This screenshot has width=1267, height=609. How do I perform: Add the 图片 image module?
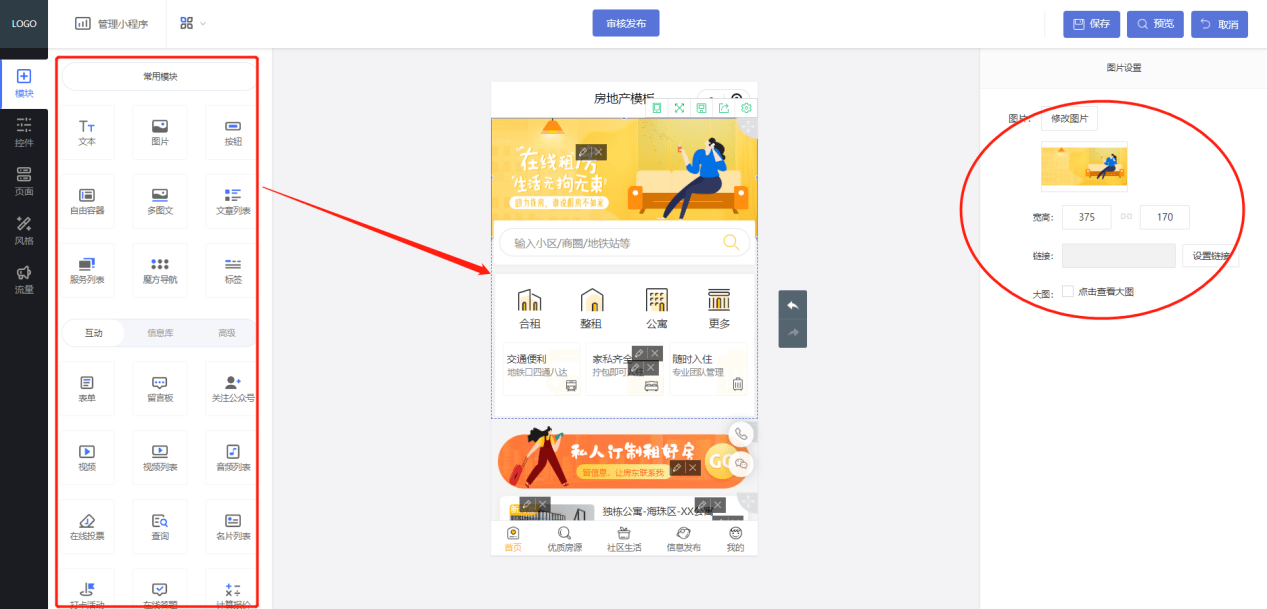click(160, 133)
